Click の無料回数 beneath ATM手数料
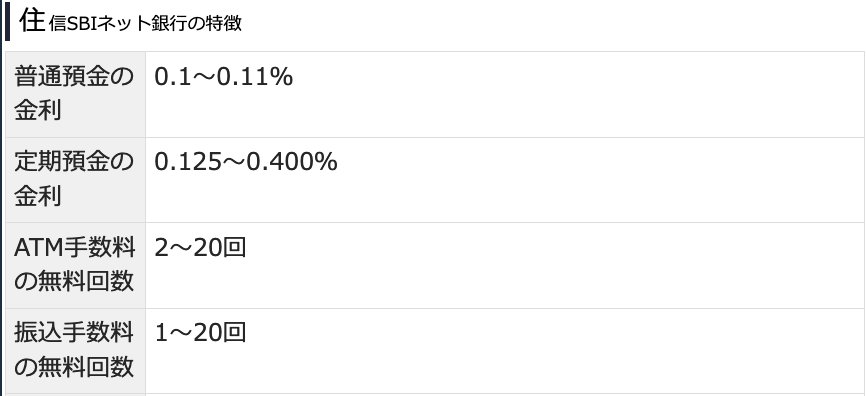Screen dimensions: 866x396 point(74,282)
